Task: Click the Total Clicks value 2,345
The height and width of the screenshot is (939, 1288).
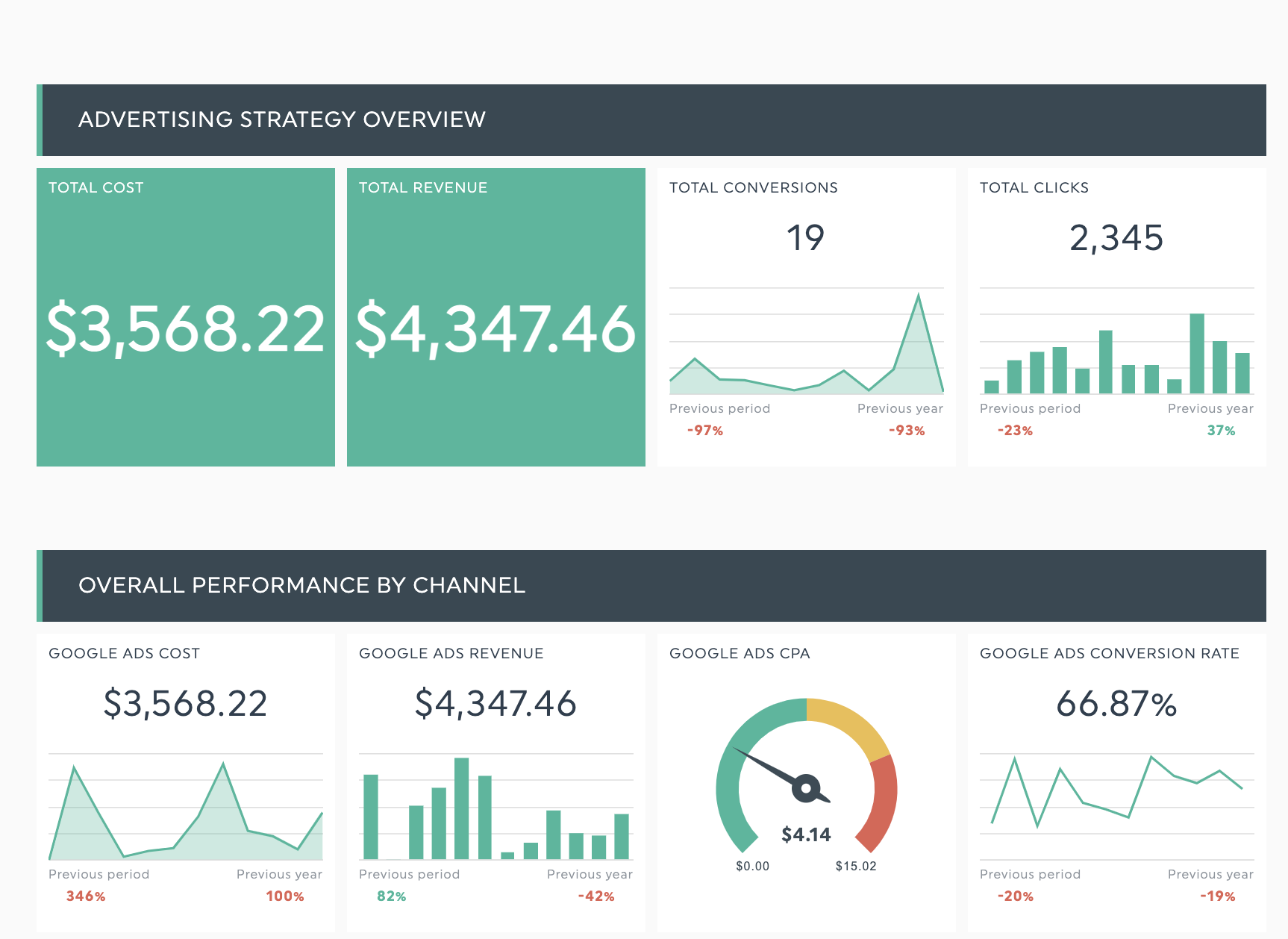Action: point(1116,238)
